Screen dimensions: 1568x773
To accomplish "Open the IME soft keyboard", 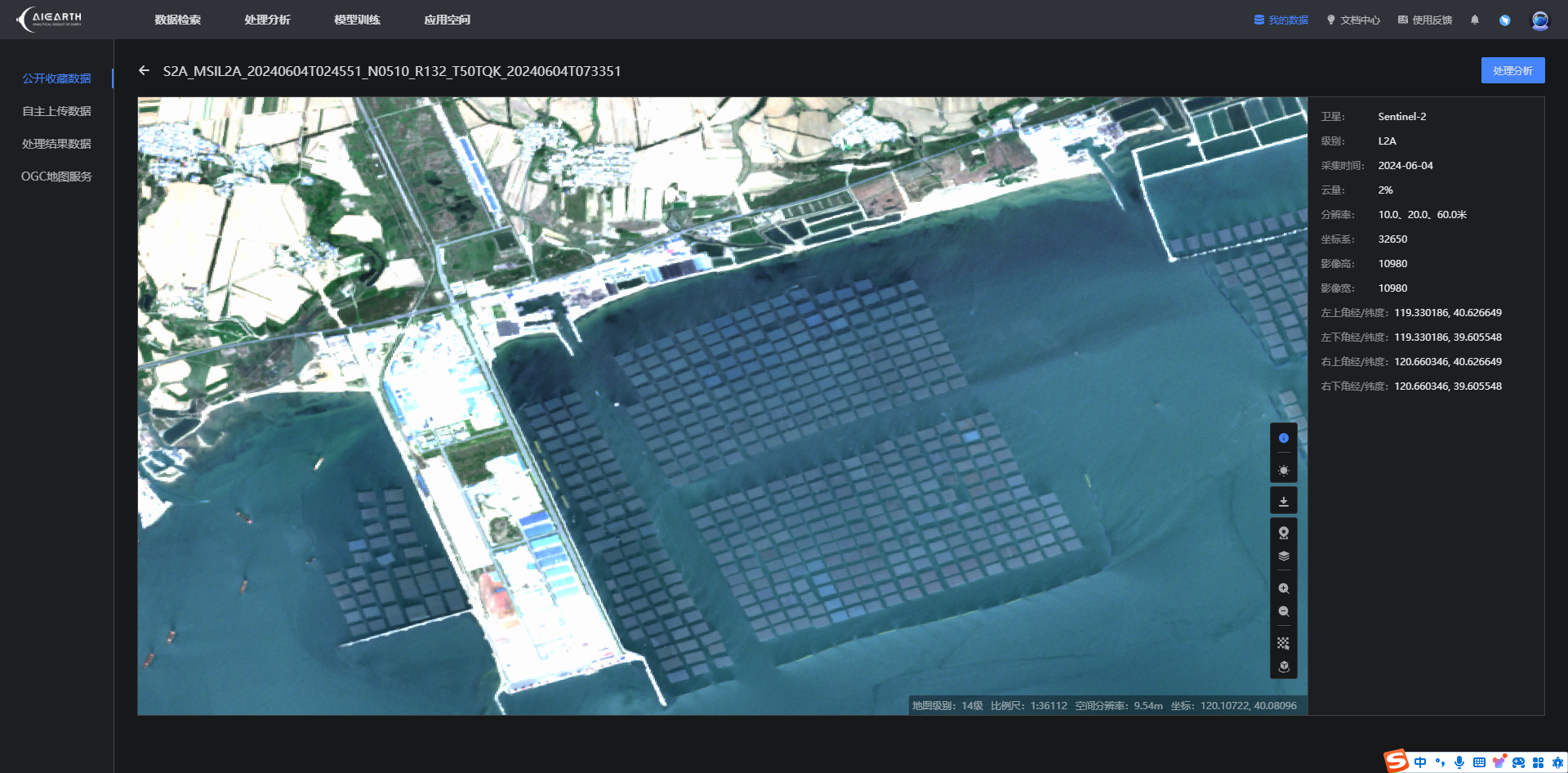I will pos(1479,762).
